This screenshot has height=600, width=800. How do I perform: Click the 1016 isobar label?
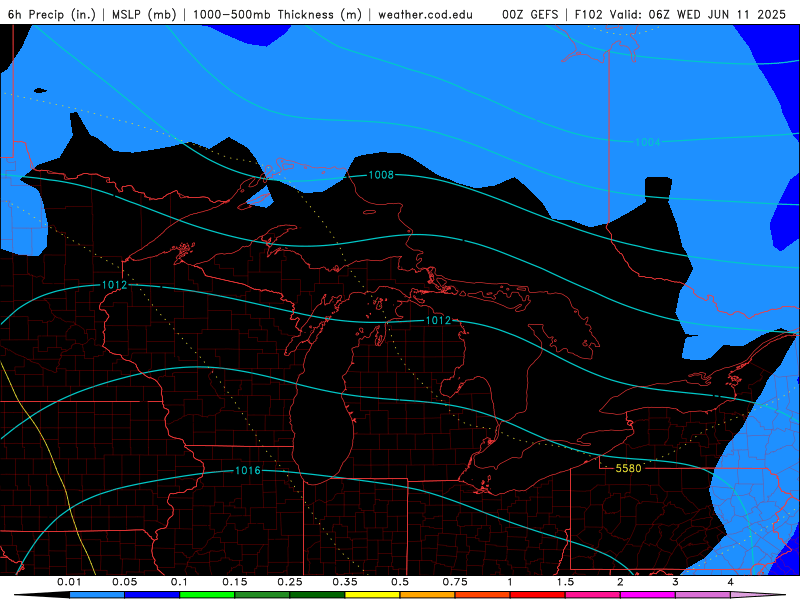pyautogui.click(x=247, y=470)
